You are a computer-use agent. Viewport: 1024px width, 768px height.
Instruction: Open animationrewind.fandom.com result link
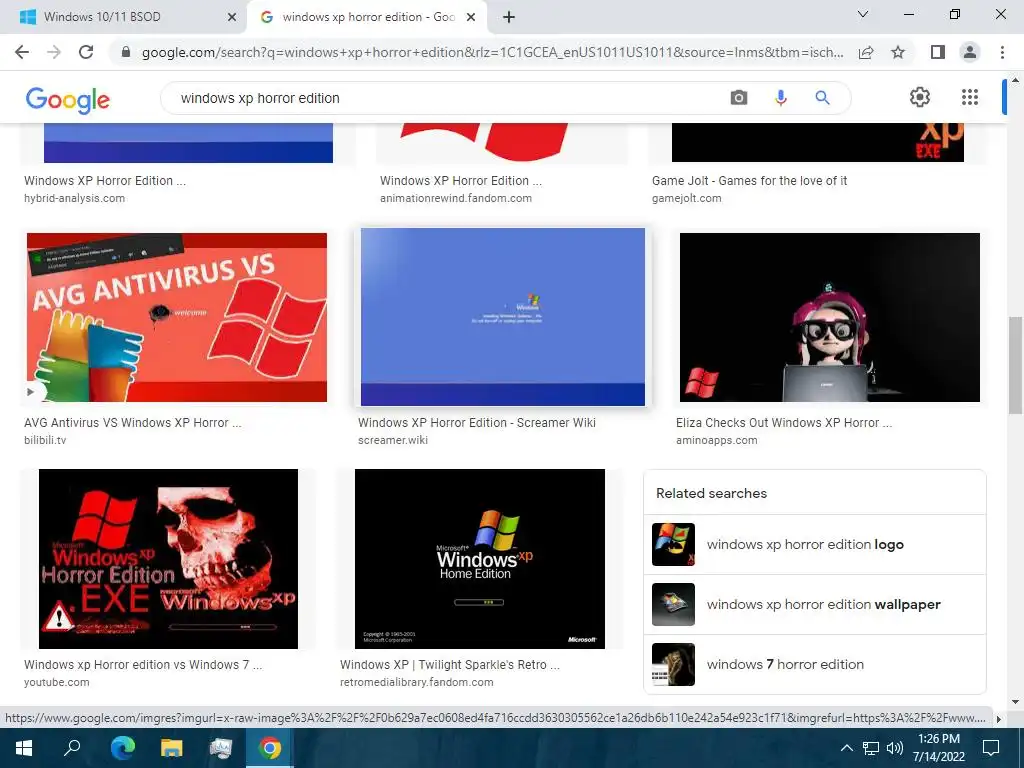point(456,199)
